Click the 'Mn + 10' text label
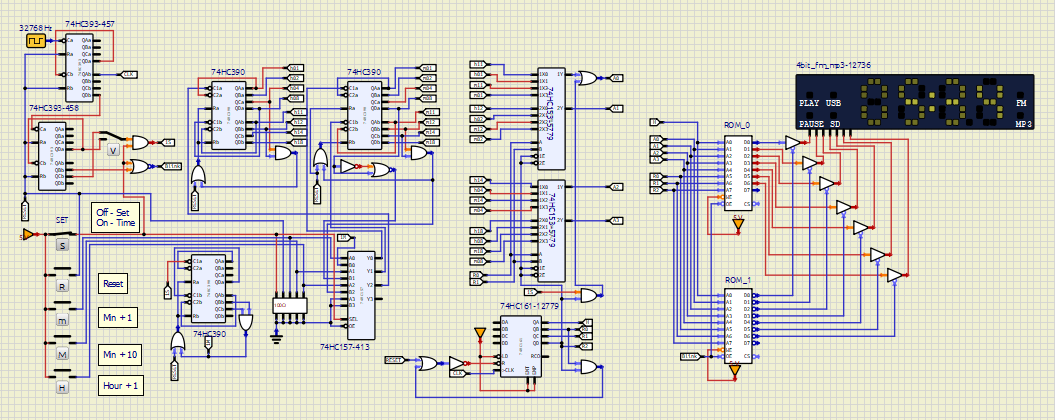This screenshot has width=1055, height=420. [122, 353]
